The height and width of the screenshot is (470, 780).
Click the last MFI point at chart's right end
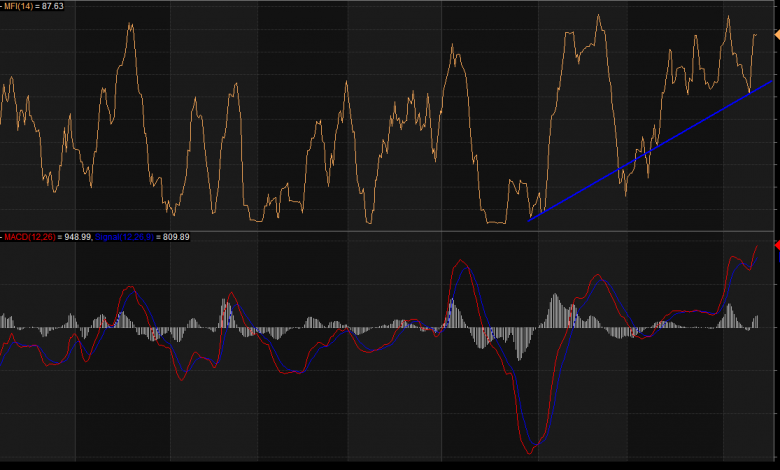756,34
